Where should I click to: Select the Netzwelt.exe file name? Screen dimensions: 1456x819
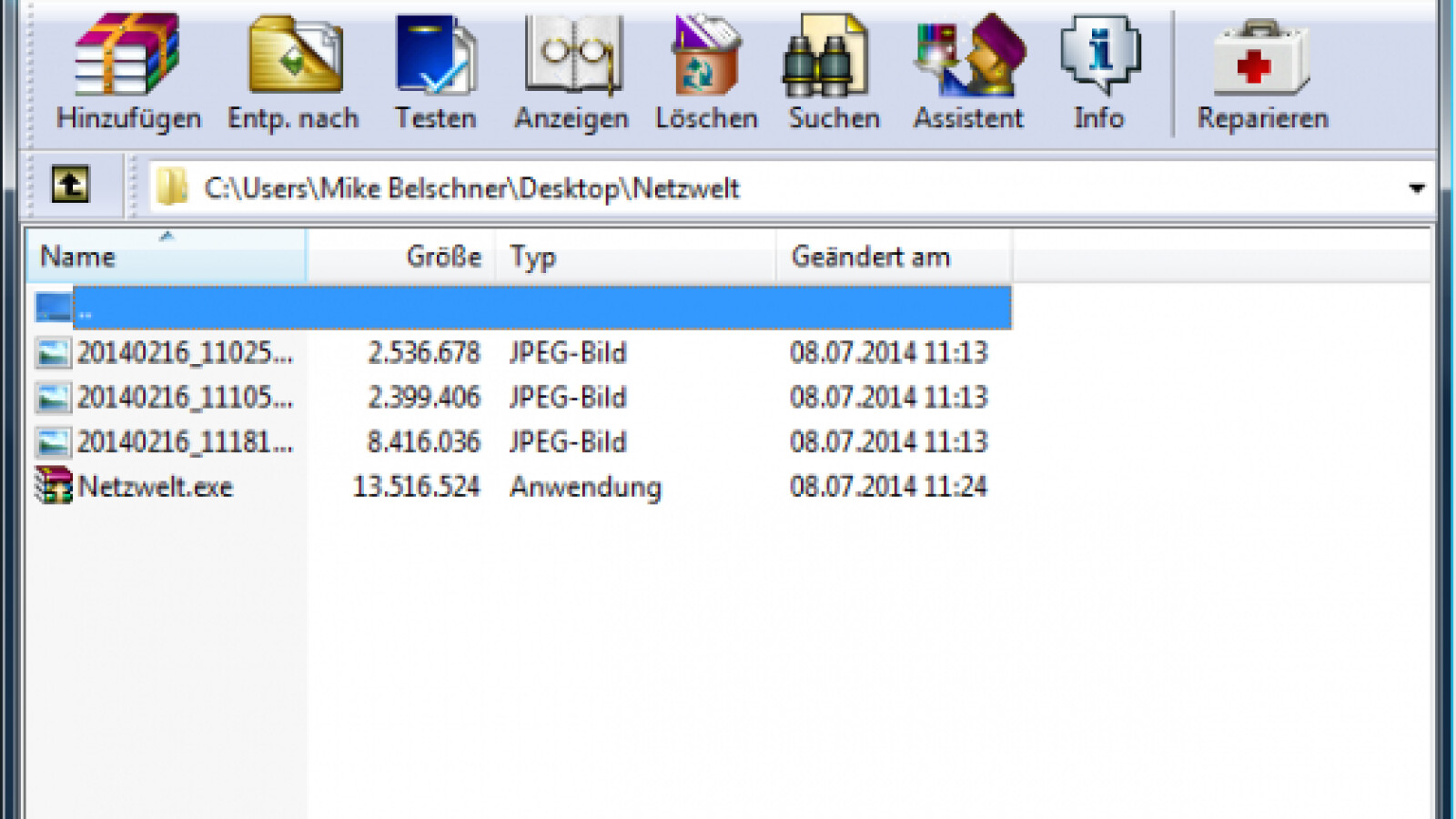[x=156, y=487]
